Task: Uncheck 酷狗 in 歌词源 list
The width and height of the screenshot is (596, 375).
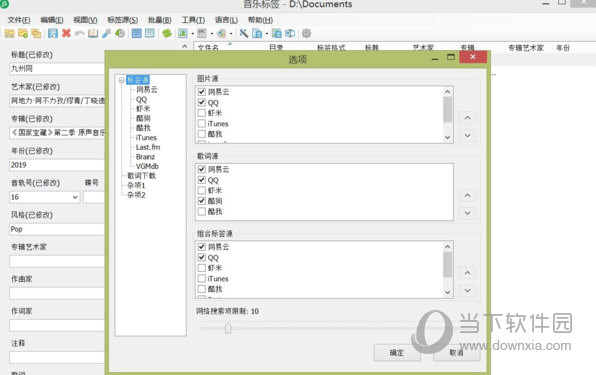Action: (x=202, y=201)
